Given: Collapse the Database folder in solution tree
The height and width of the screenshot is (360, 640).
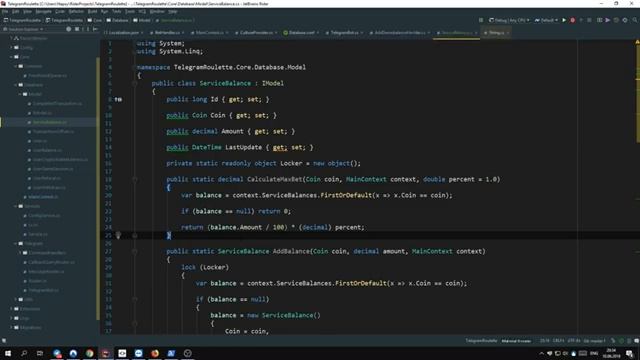Looking at the screenshot, I should [x=16, y=85].
